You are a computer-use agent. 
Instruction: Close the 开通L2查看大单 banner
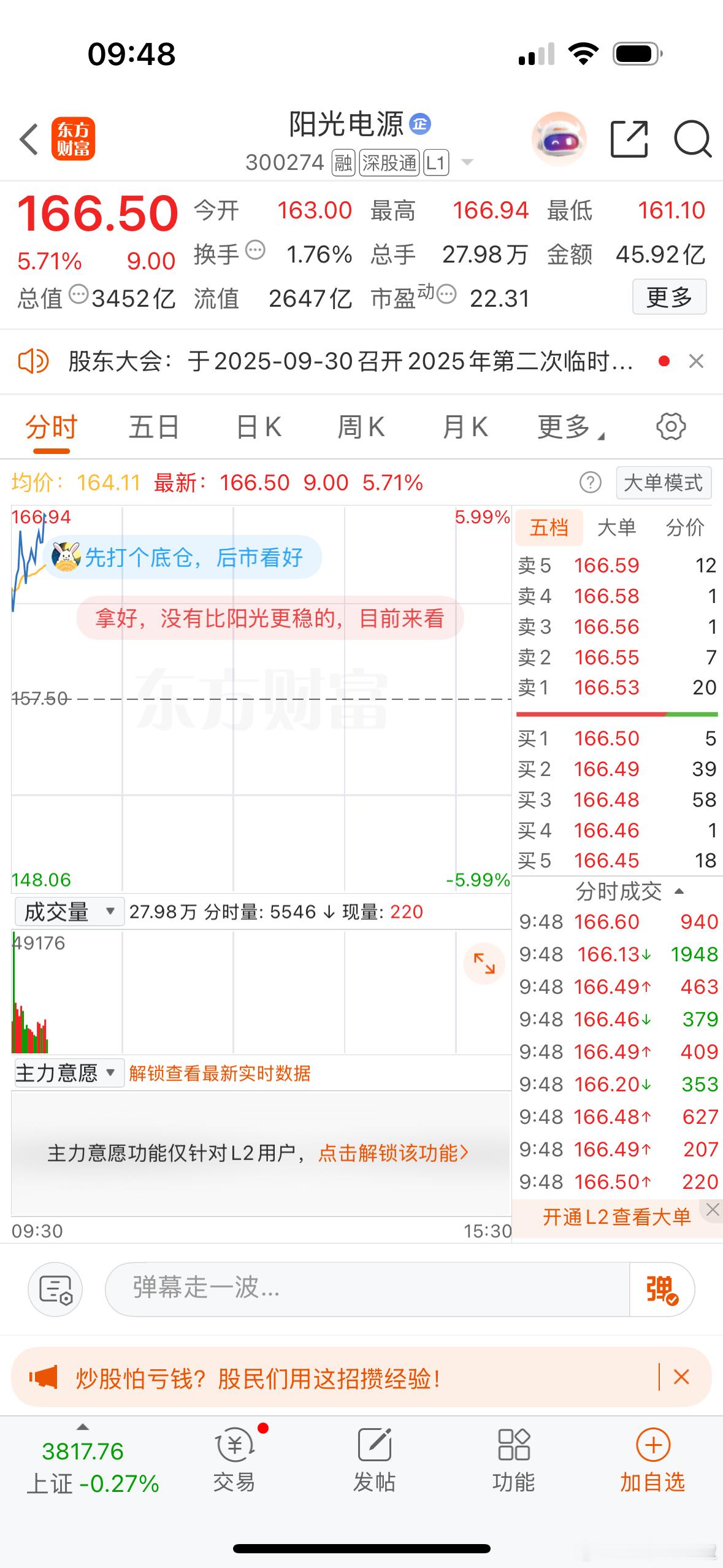pos(712,1210)
